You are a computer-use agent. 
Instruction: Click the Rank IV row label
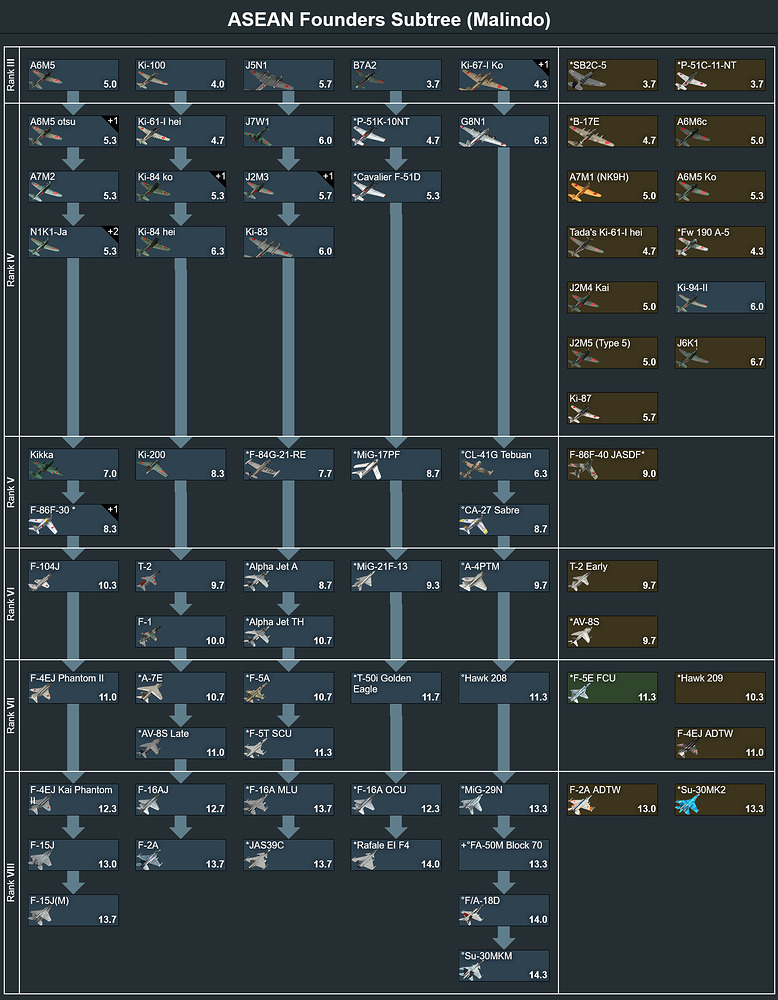11,269
